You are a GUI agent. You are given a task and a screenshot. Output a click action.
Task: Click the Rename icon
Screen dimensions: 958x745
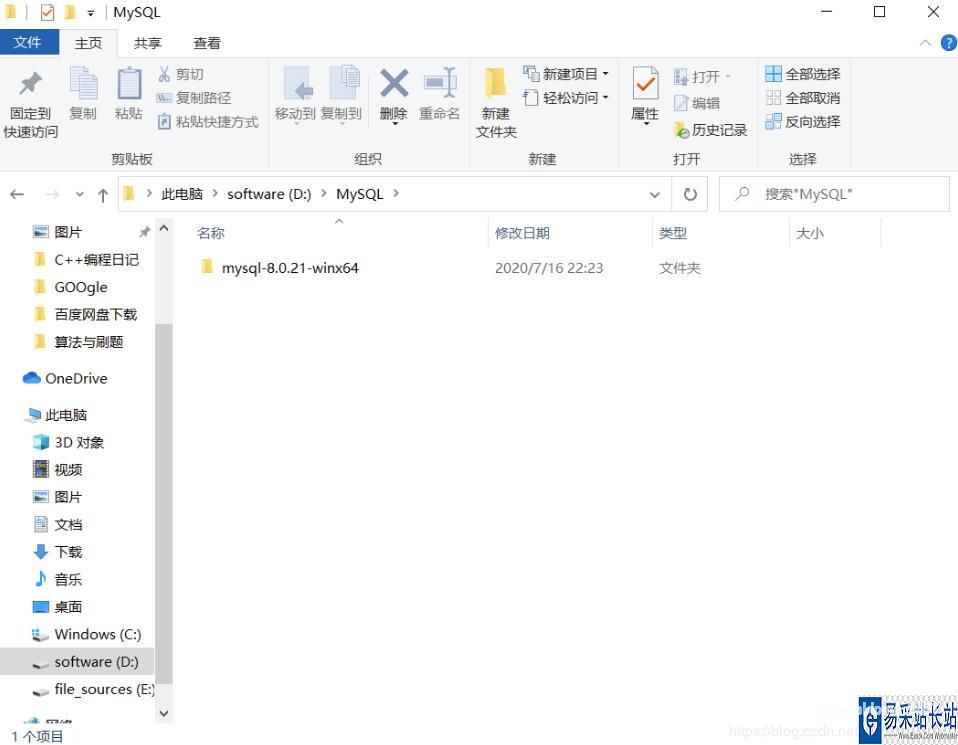440,83
